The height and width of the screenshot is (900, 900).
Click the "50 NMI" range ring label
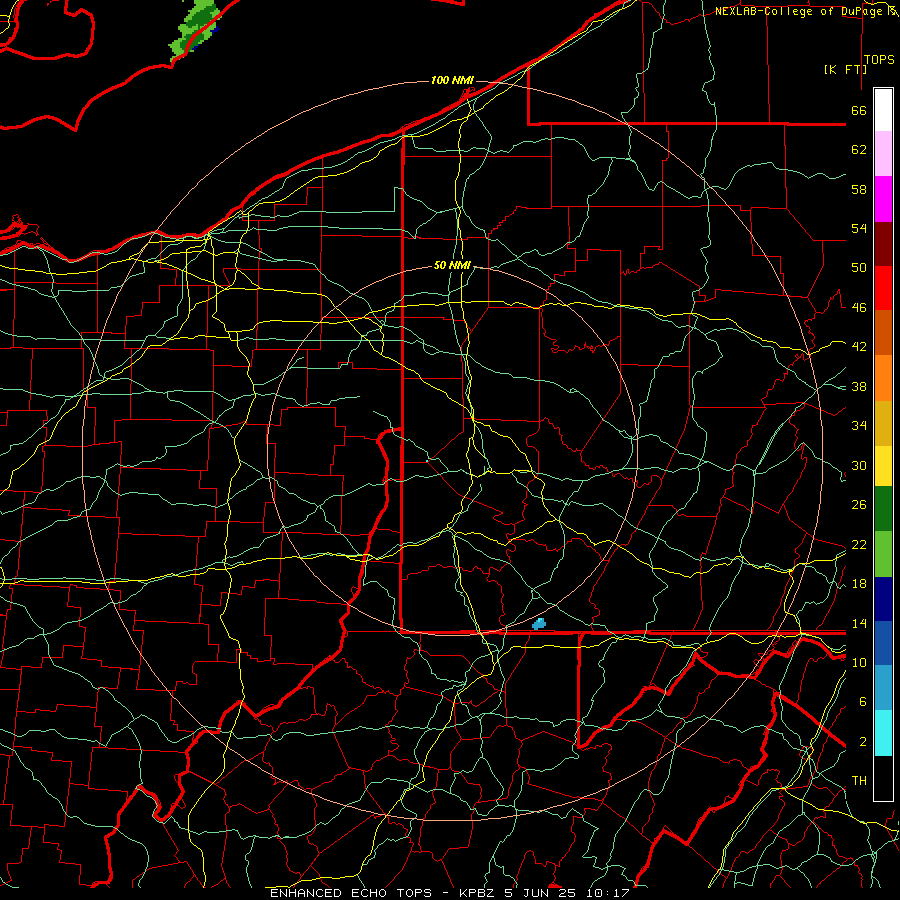click(452, 265)
